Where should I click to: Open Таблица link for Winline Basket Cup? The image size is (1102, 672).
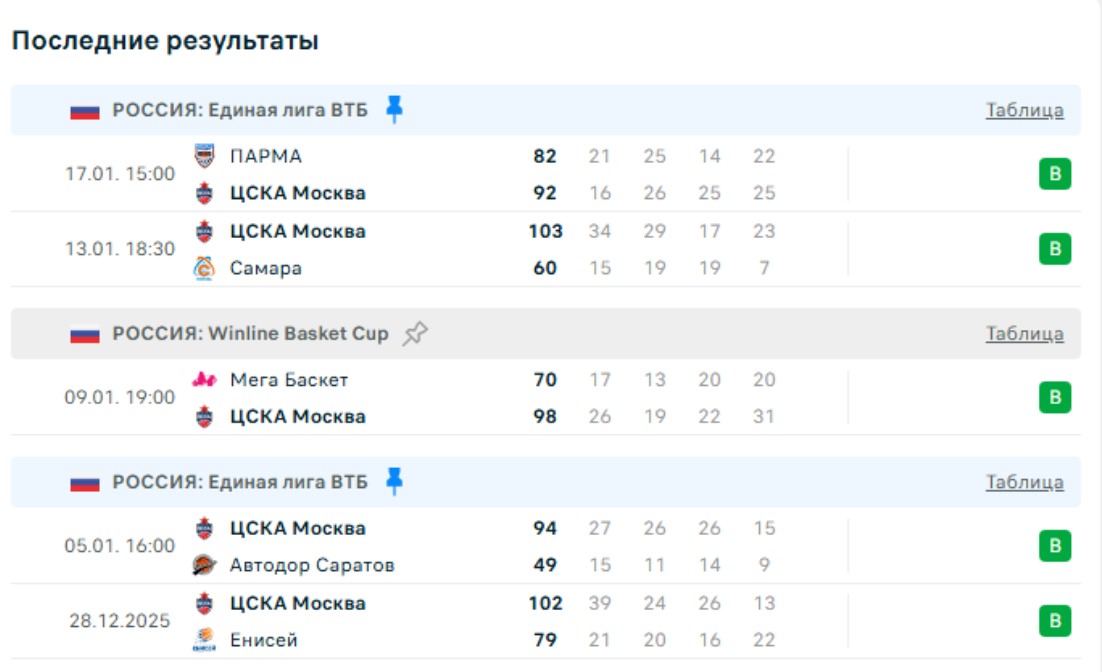click(x=1024, y=334)
